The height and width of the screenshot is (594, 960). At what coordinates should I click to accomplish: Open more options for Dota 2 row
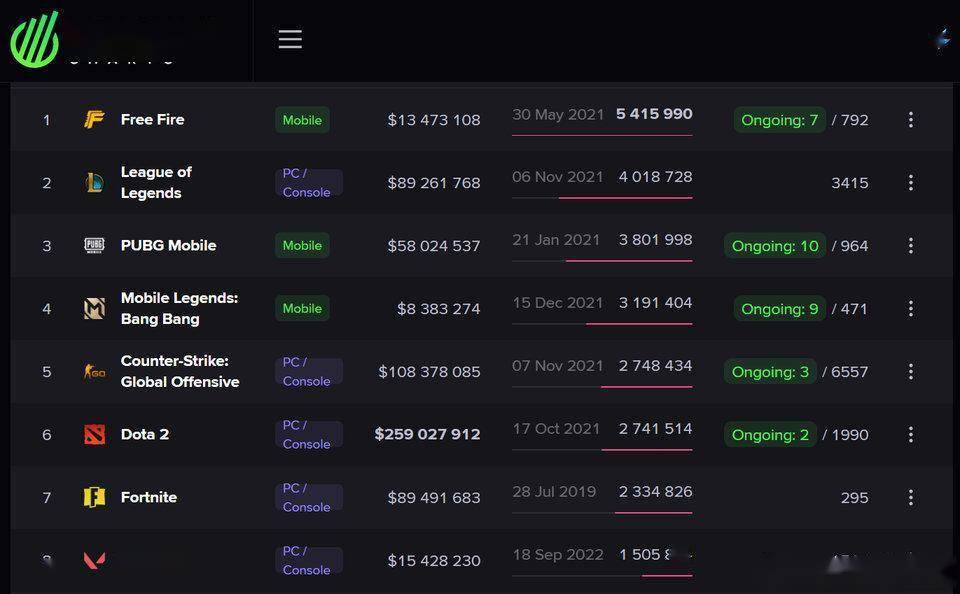(910, 435)
